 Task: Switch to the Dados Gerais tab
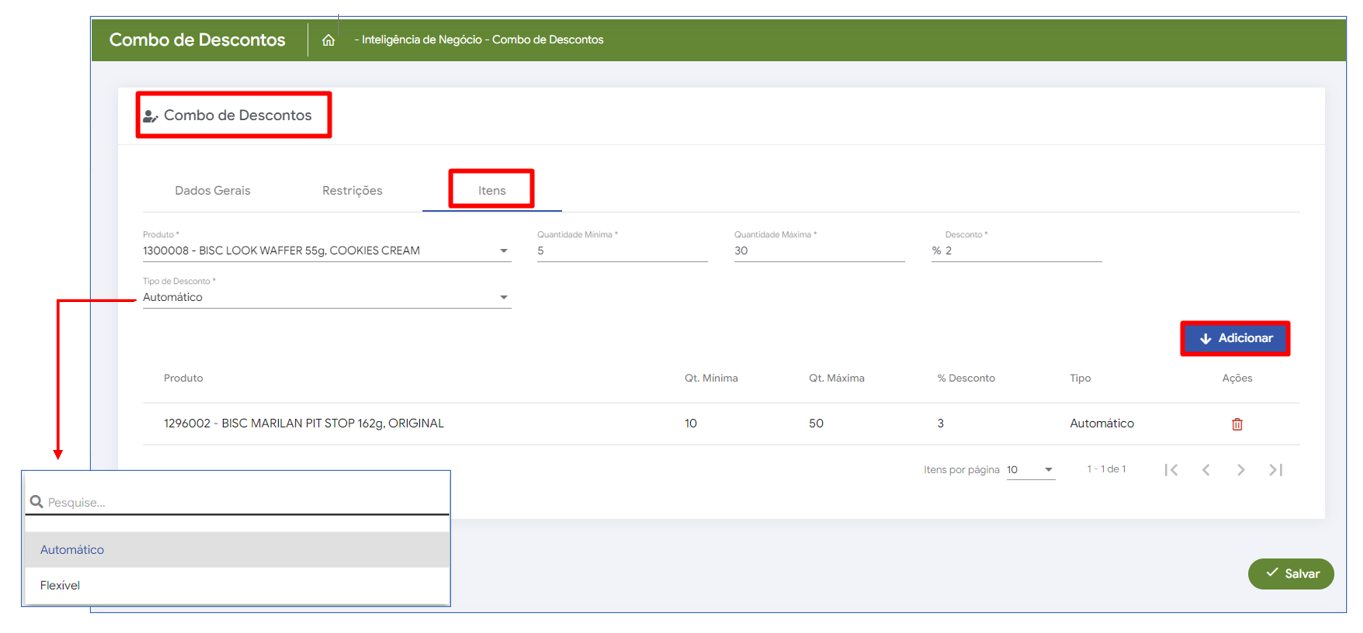[x=212, y=190]
